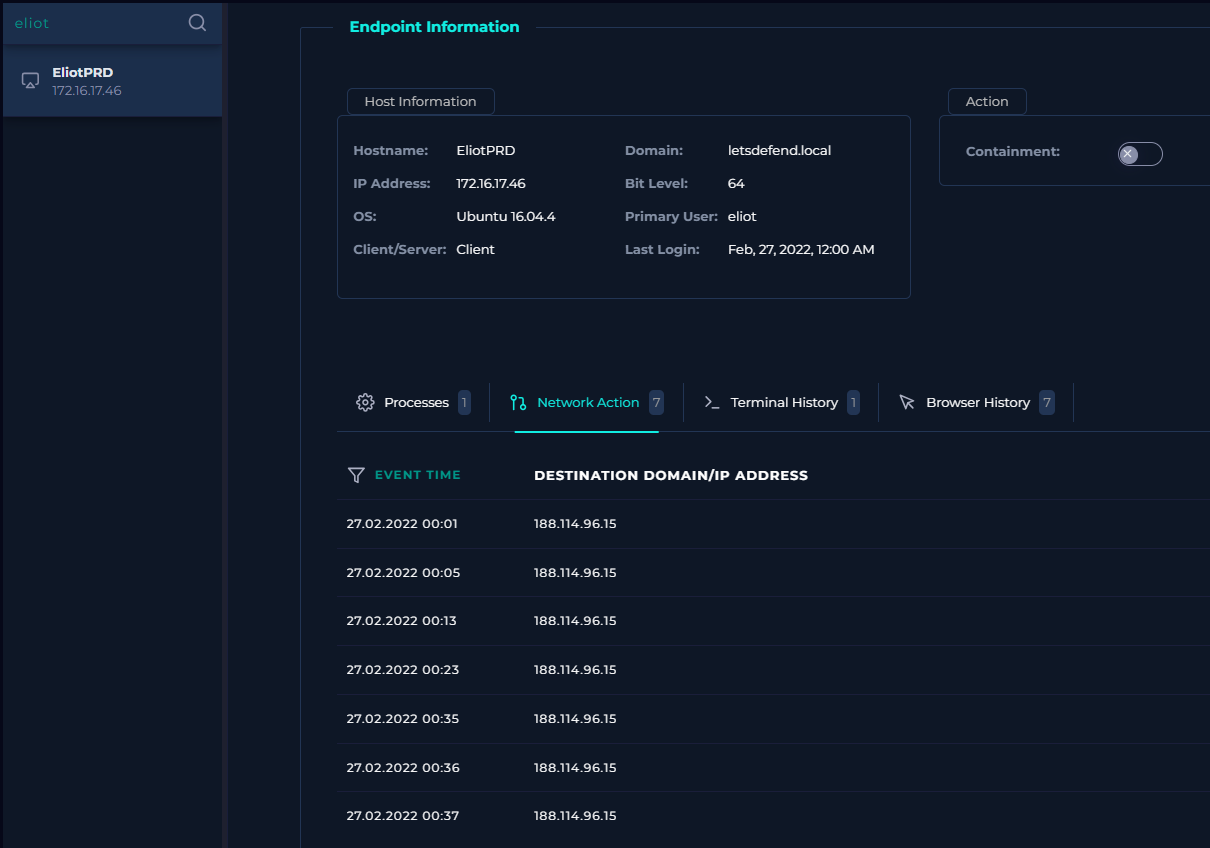Click the IP 172.16.17.46 under EliotPRD in sidebar

click(87, 90)
